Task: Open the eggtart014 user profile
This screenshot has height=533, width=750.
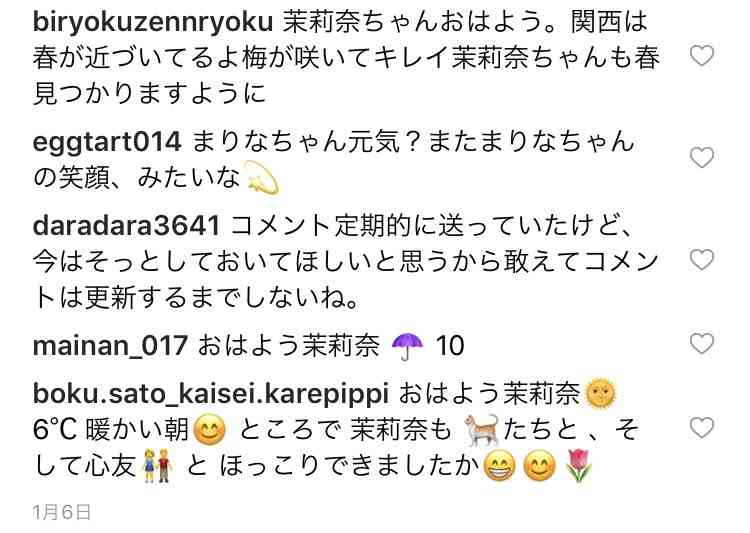Action: (x=107, y=142)
